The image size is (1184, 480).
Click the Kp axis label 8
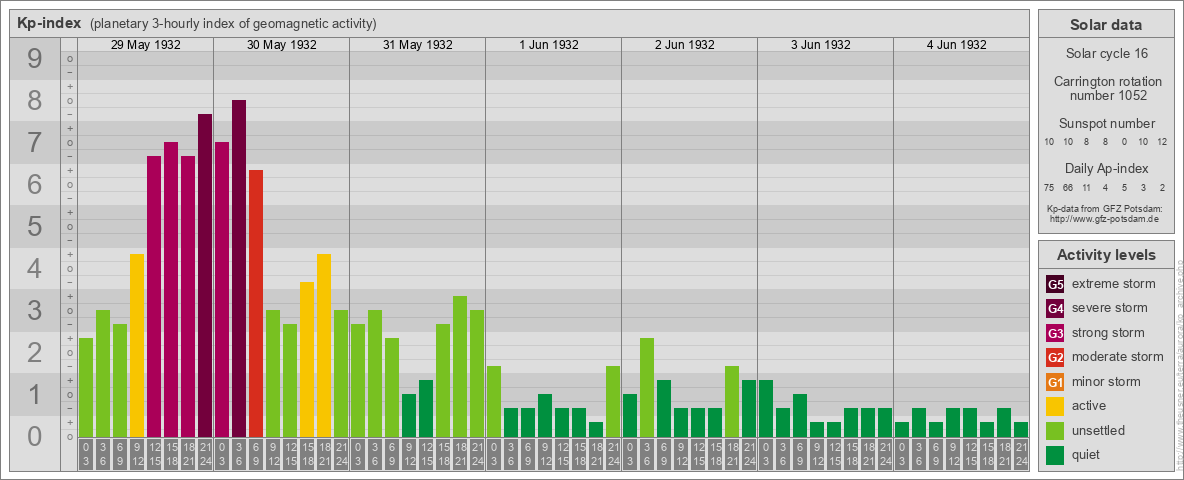point(35,100)
